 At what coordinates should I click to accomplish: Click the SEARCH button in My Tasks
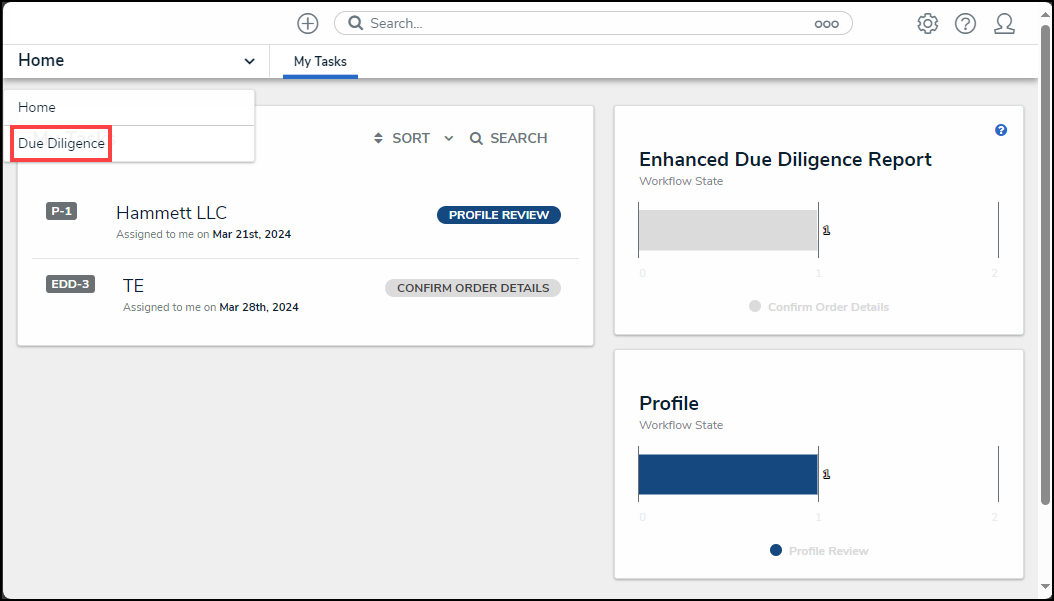coord(508,138)
